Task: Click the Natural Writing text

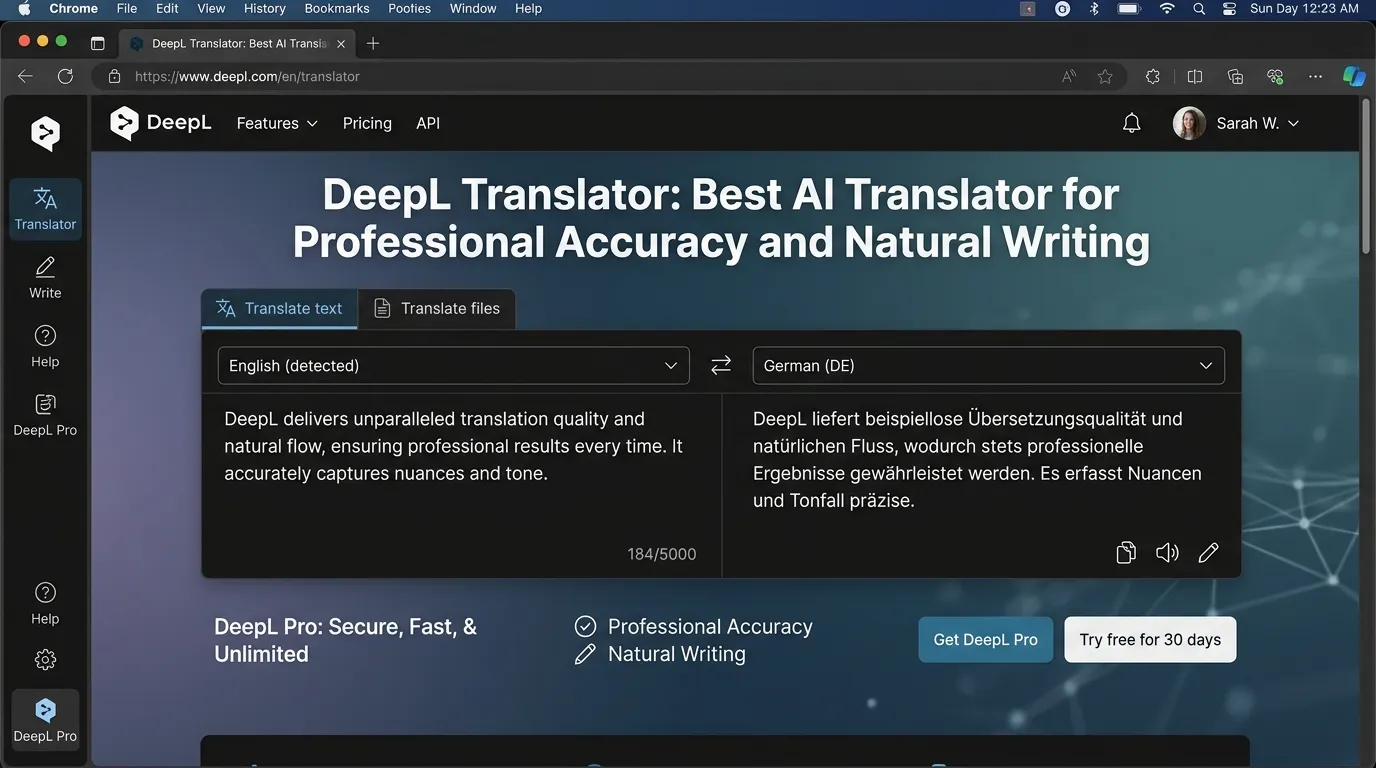Action: tap(677, 654)
